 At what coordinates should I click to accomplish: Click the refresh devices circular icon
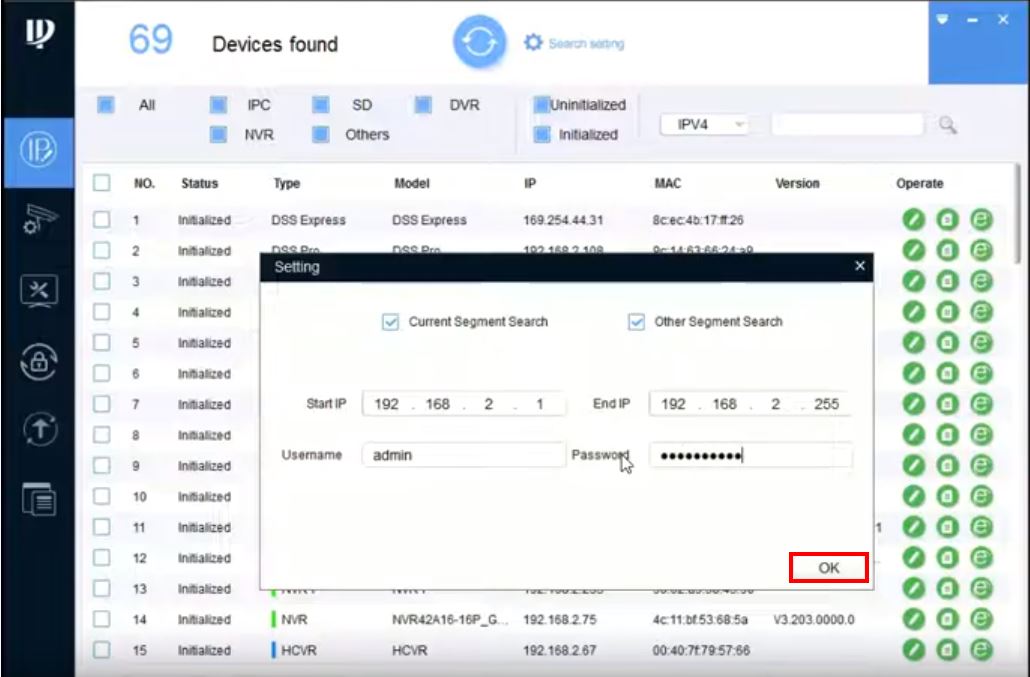(480, 43)
